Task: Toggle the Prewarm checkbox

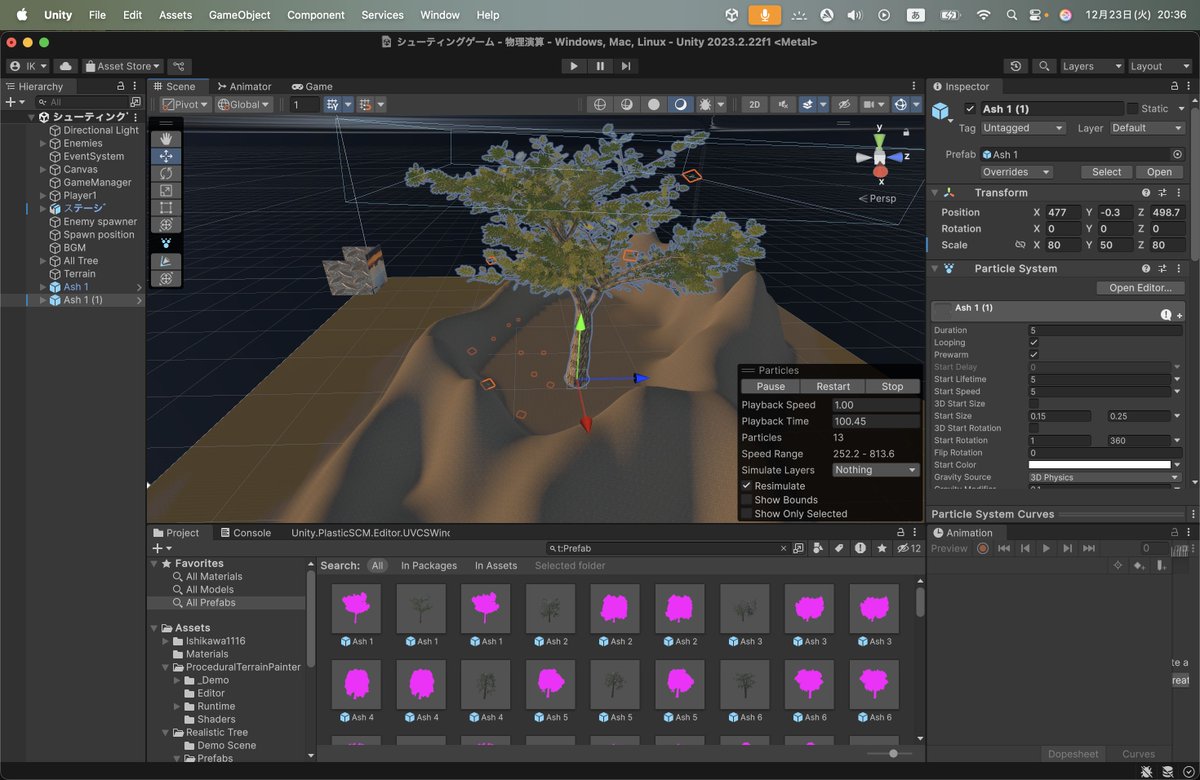Action: point(1034,355)
